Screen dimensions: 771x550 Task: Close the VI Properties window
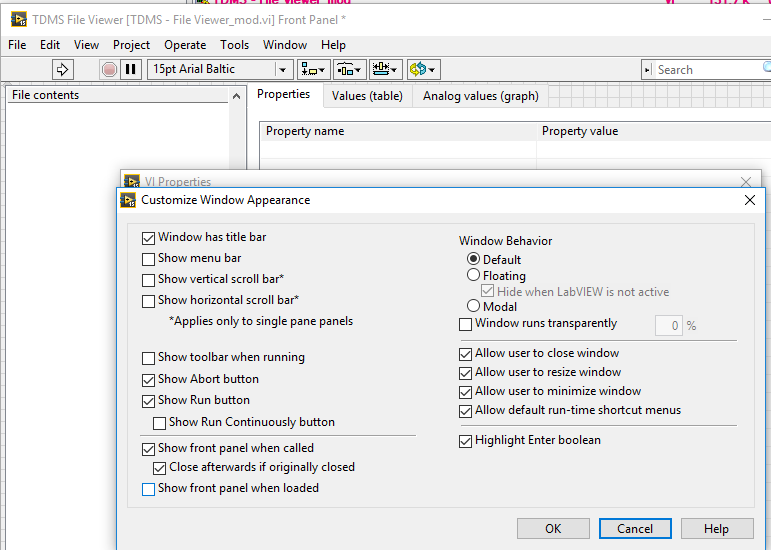point(746,182)
